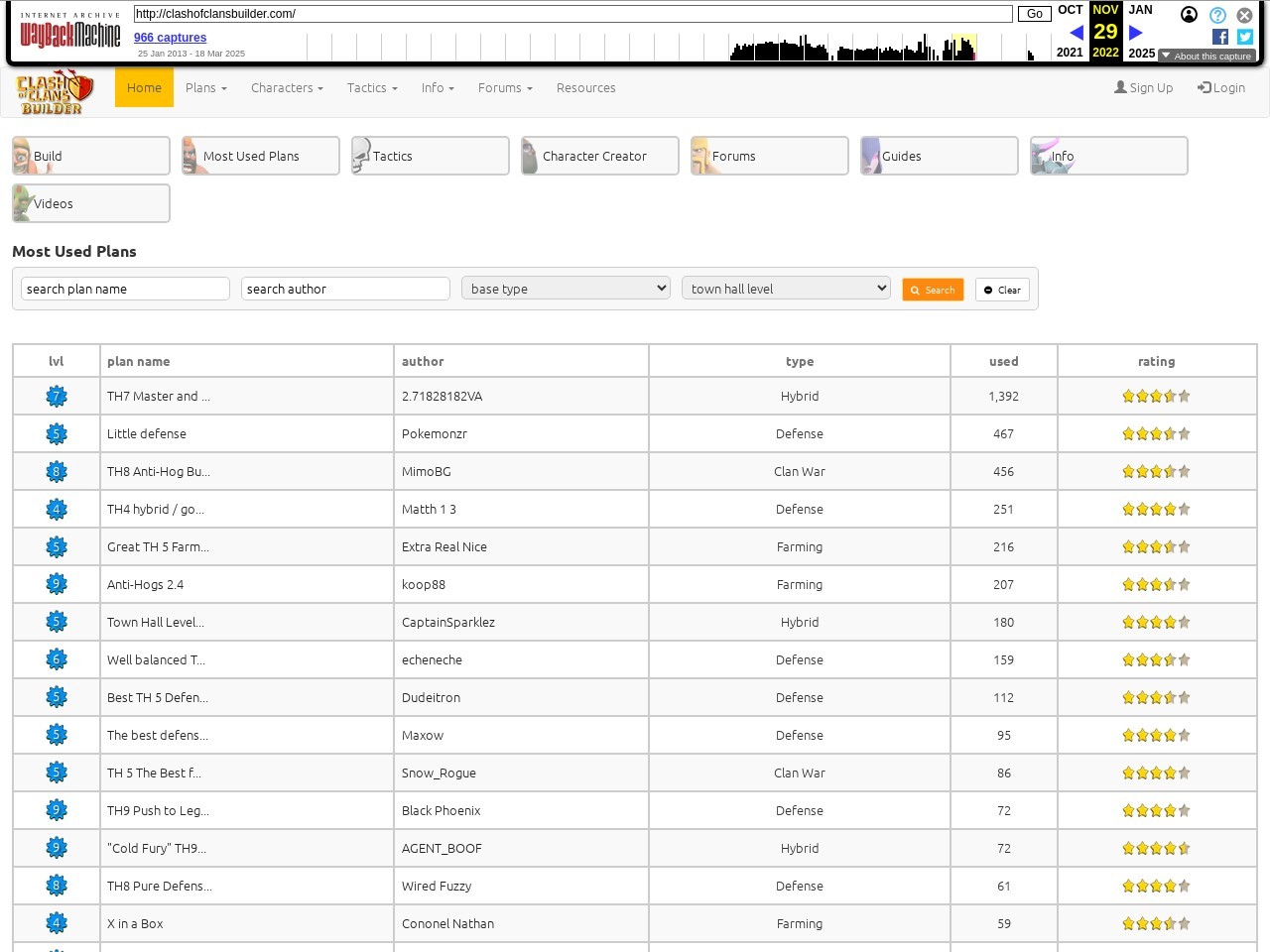
Task: Open Great TH 5 Farm... plan
Action: coord(158,547)
